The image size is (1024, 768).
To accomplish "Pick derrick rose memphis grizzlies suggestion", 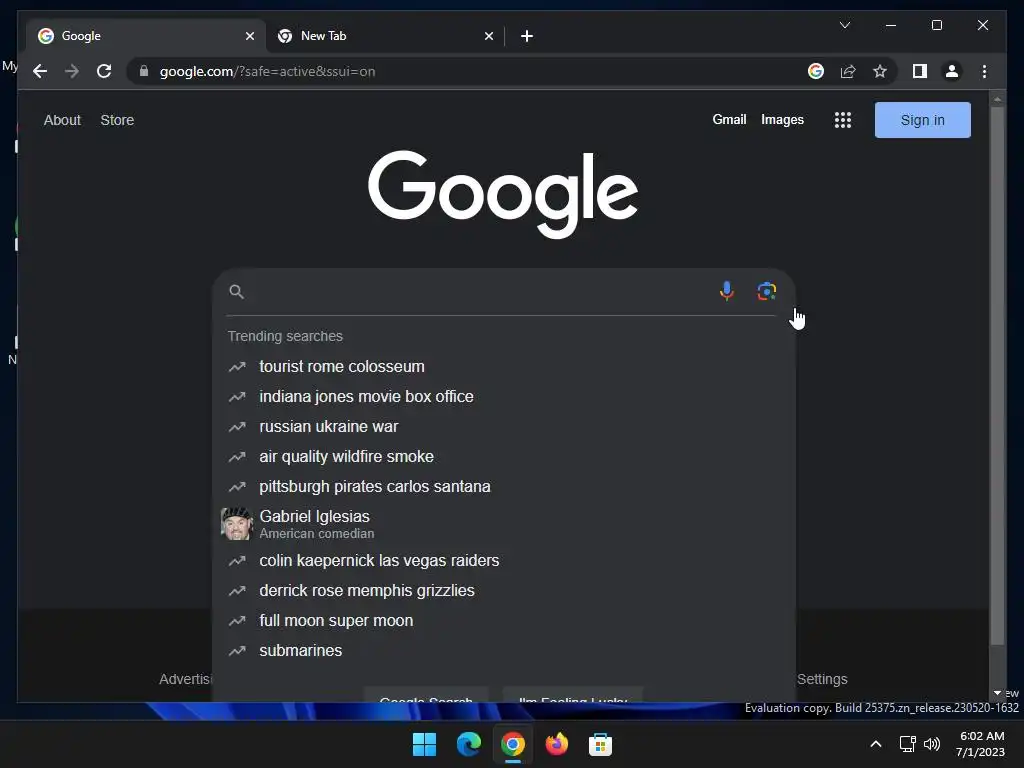I will (x=504, y=590).
